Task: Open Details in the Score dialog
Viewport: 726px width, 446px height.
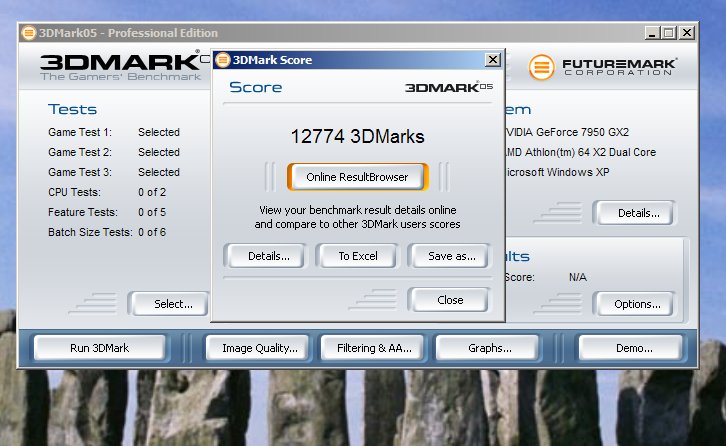Action: [x=266, y=256]
